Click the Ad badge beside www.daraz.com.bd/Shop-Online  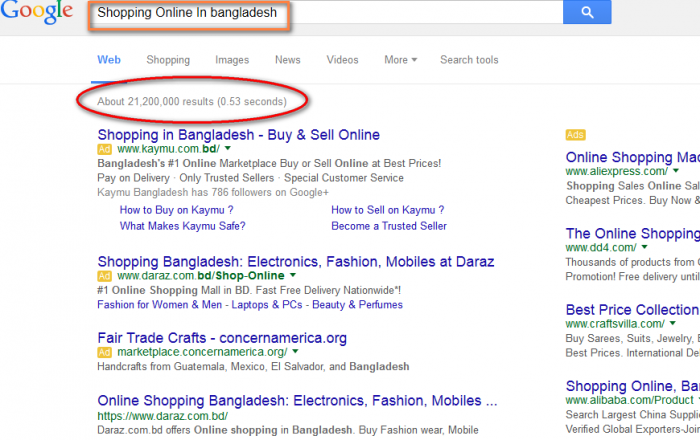coord(104,276)
